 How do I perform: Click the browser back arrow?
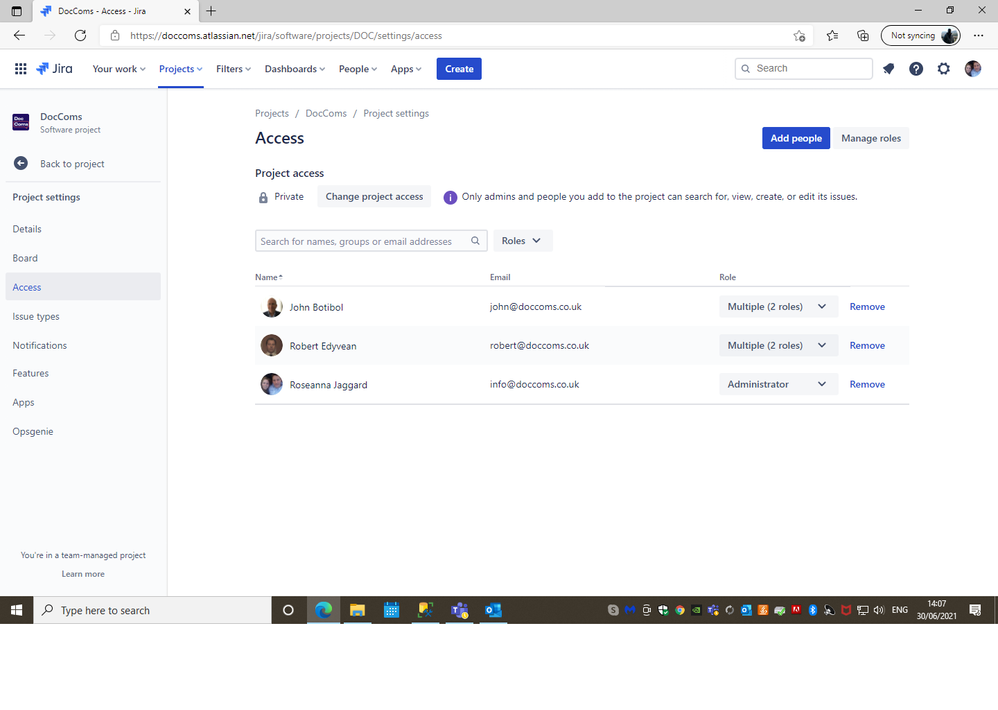20,36
